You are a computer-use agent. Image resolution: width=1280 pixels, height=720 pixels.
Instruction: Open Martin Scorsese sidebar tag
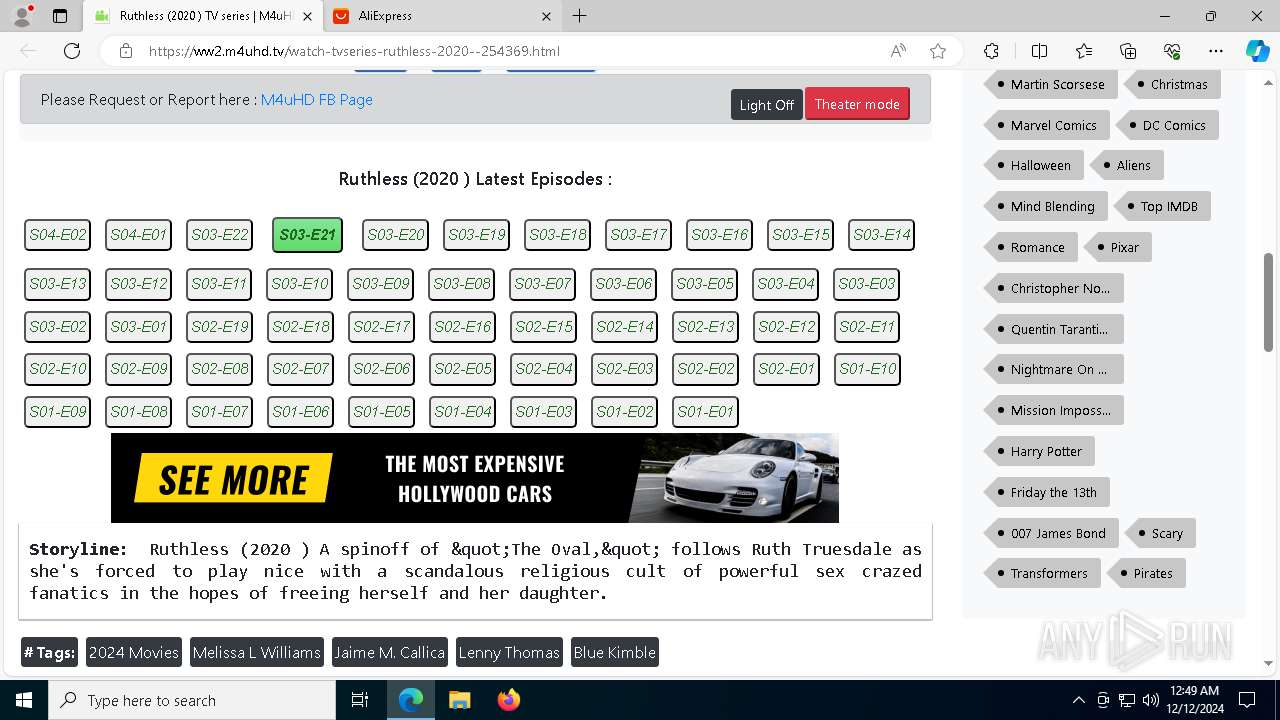pos(1049,85)
